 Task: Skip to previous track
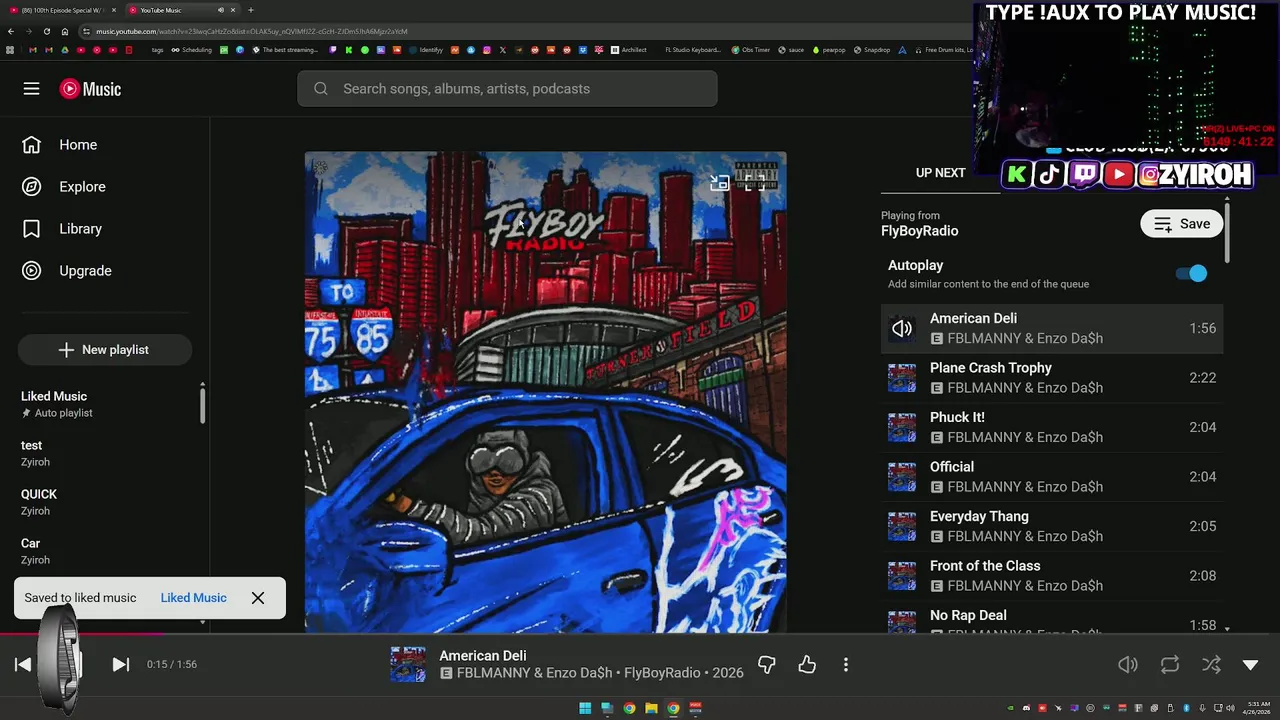click(23, 664)
